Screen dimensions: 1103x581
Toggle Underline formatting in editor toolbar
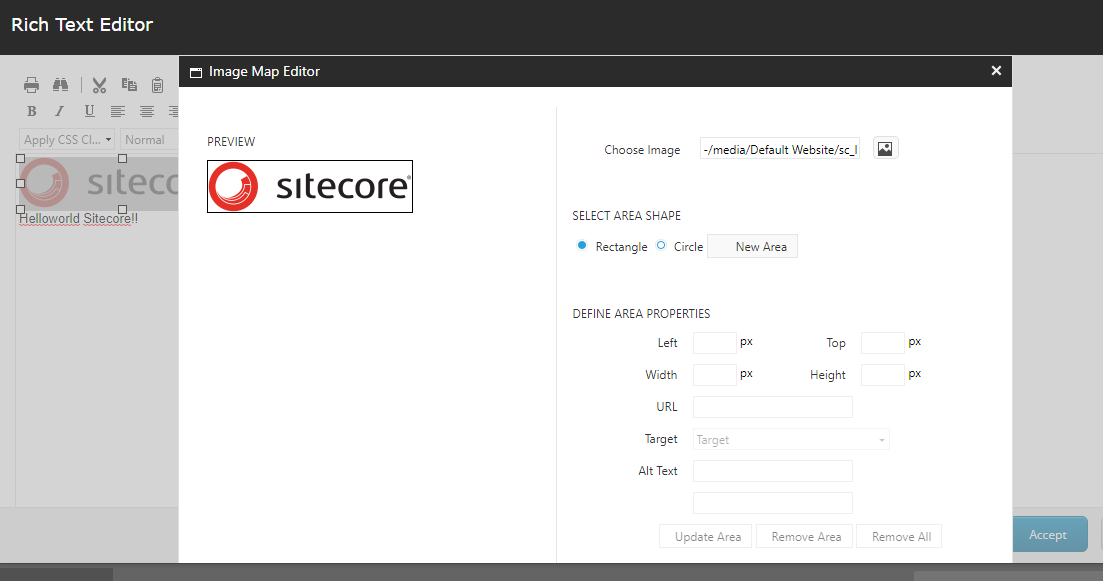(x=89, y=111)
